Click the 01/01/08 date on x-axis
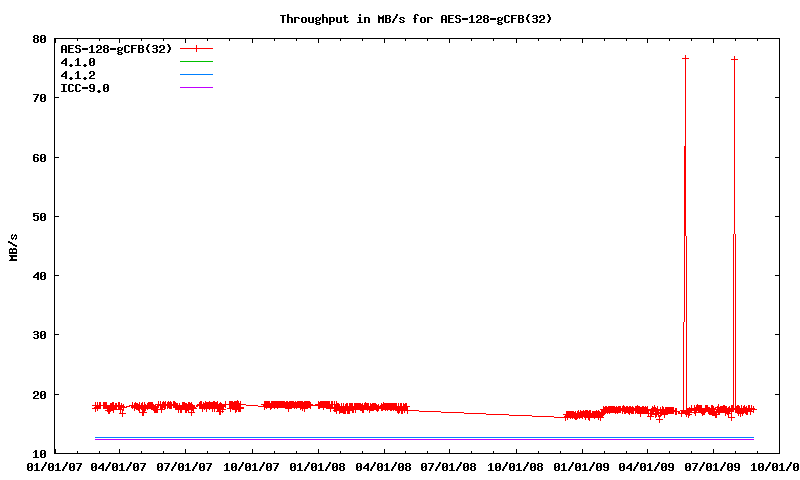The image size is (800, 480). click(x=318, y=467)
